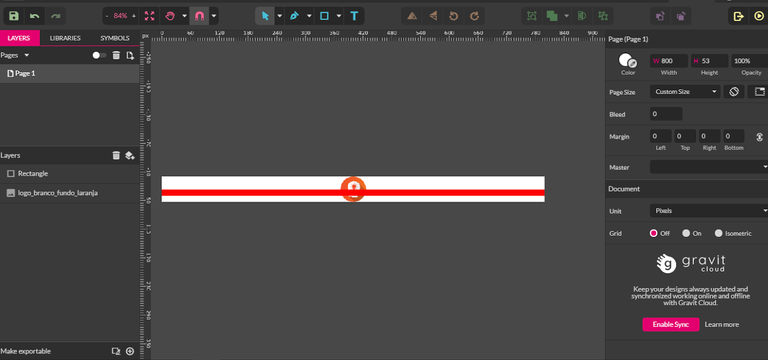Select the logo_branco_fundo_laranja layer
This screenshot has width=768, height=360.
[70, 193]
